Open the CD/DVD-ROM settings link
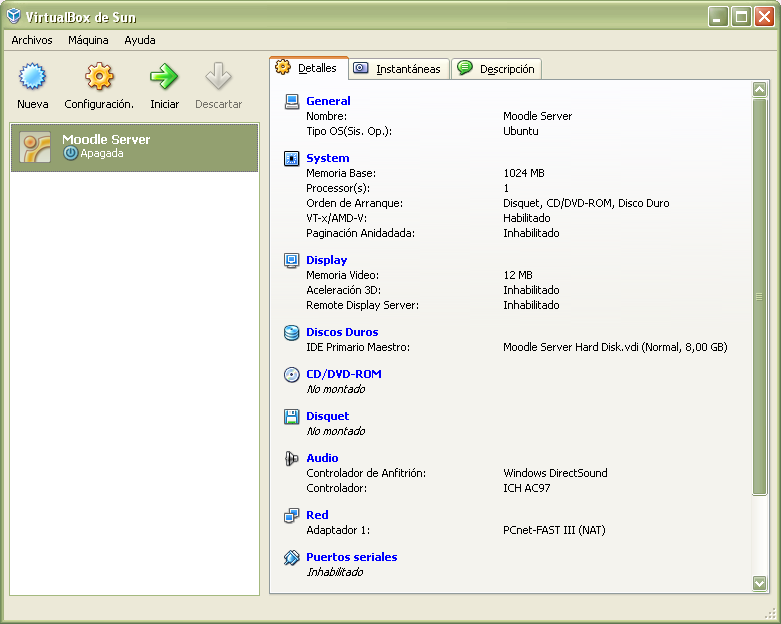The image size is (781, 624). tap(344, 374)
